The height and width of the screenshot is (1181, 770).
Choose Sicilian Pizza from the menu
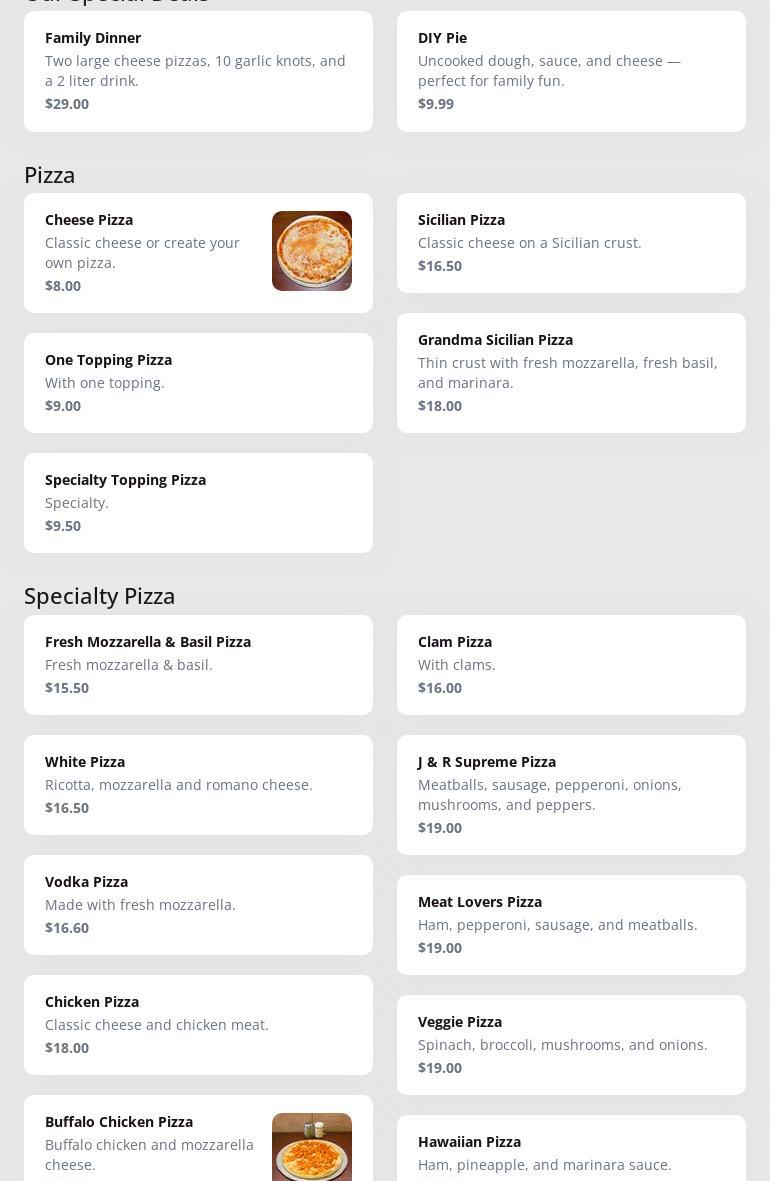click(x=571, y=242)
